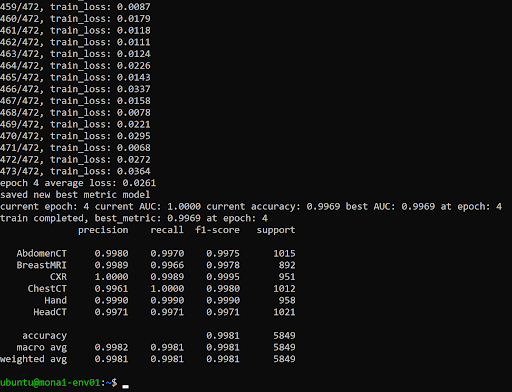The height and width of the screenshot is (392, 512).
Task: Click AbdomenCT f1-score value 0.9975
Action: 223,254
